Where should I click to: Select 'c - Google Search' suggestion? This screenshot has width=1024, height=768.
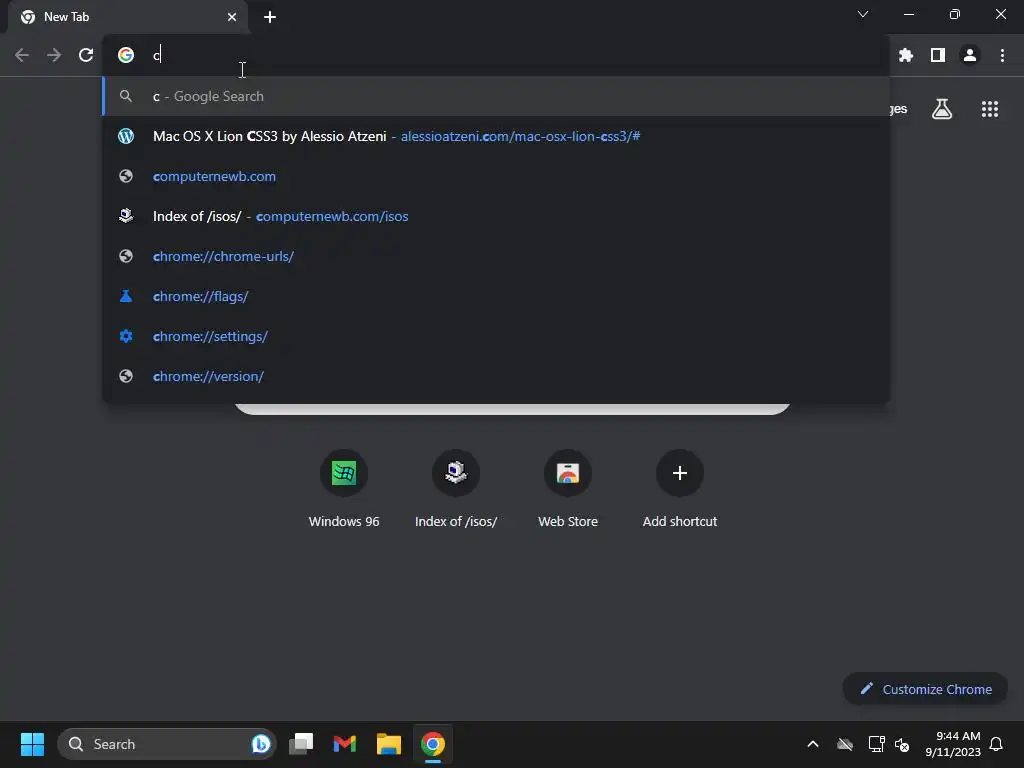(496, 97)
